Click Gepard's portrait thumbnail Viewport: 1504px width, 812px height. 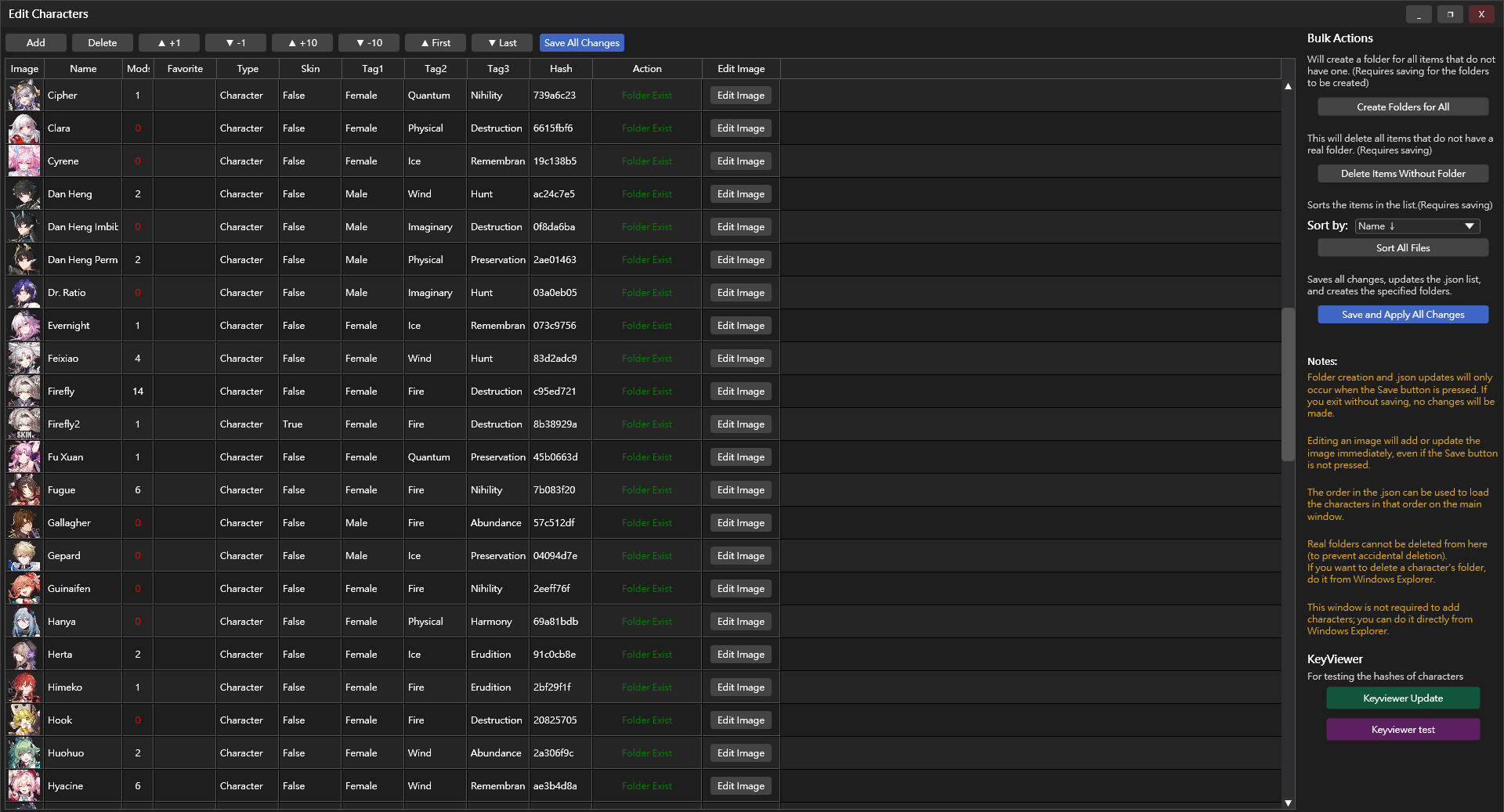(x=24, y=556)
